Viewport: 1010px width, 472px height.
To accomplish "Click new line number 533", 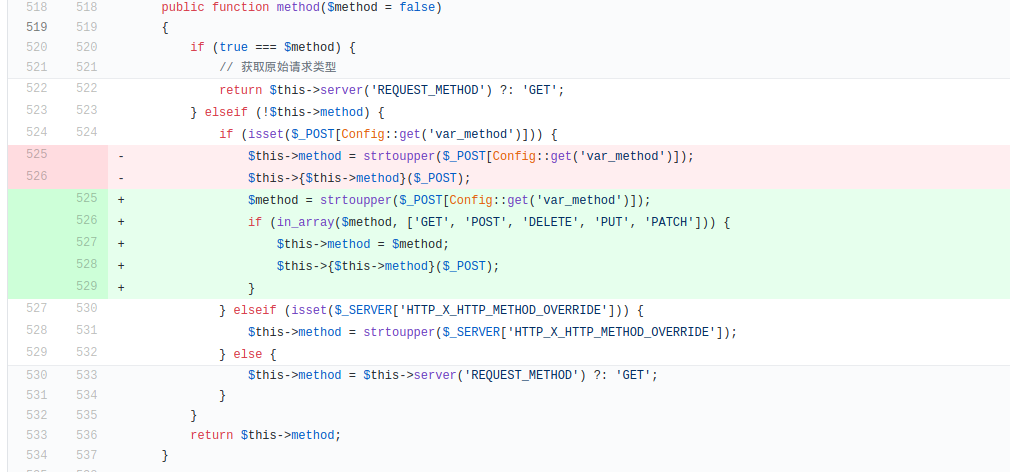I will point(86,375).
